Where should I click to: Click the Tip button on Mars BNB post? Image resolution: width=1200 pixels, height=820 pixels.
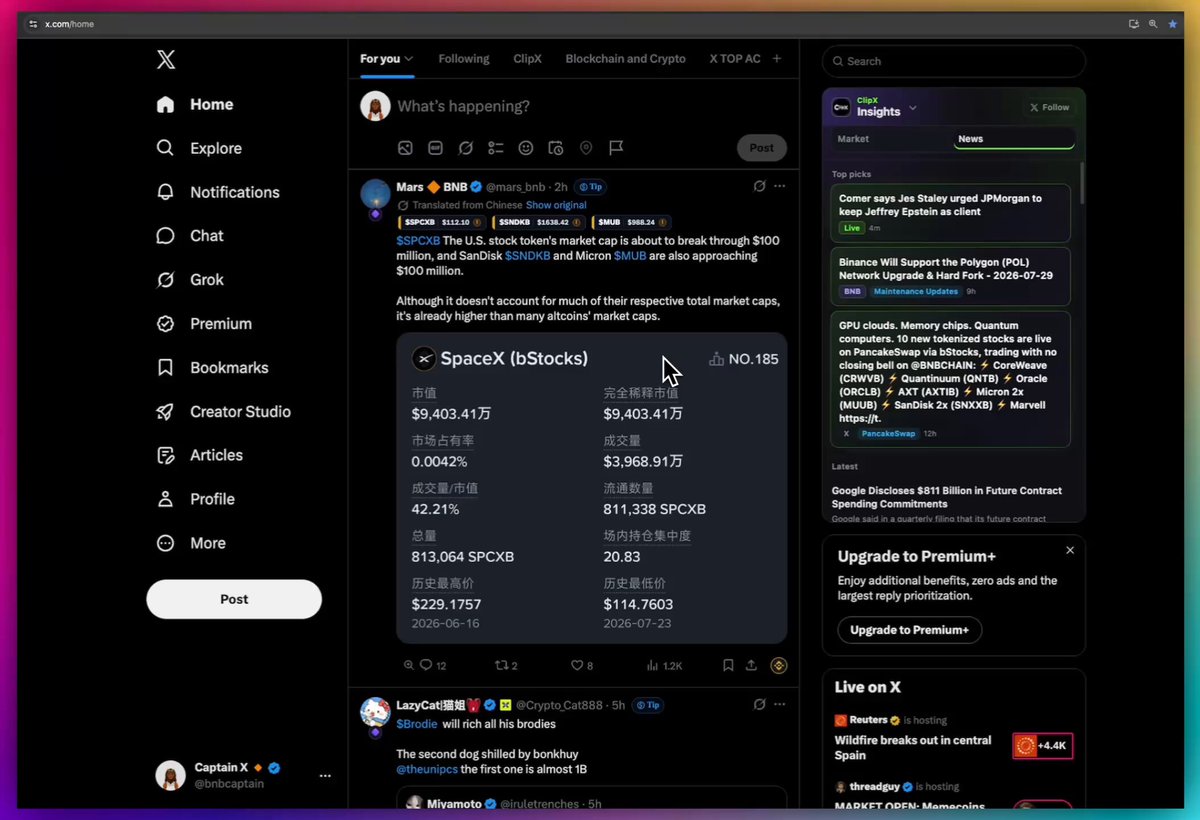(590, 187)
